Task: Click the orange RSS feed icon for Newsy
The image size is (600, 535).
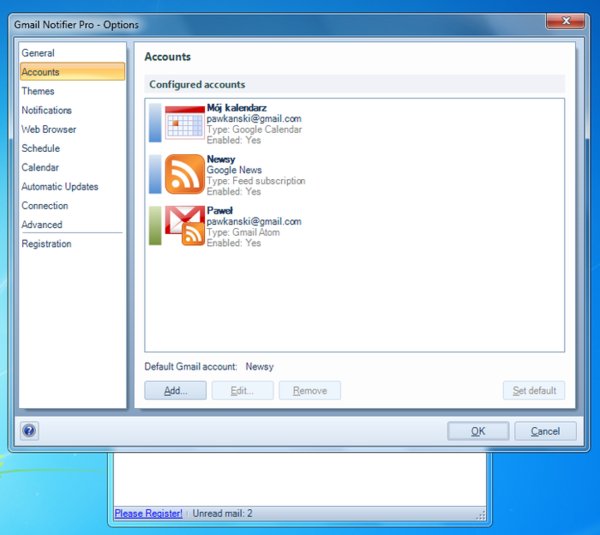Action: coord(185,174)
